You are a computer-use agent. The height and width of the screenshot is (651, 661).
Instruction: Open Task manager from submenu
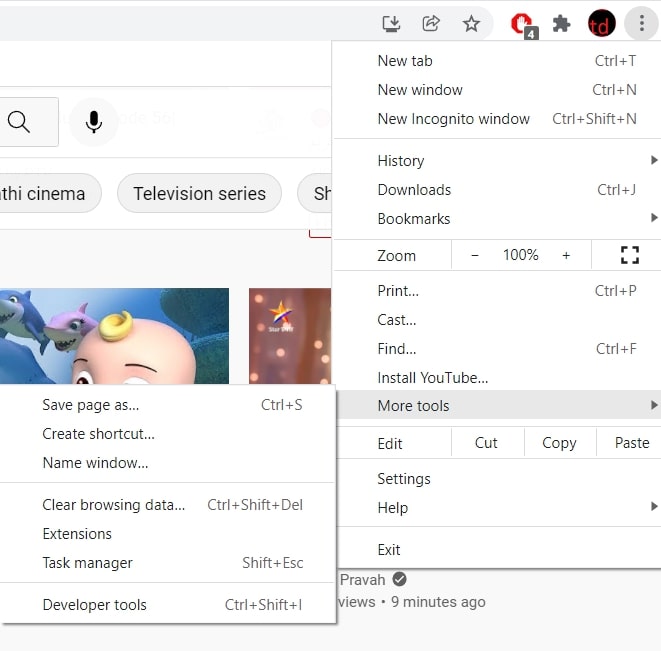(x=167, y=563)
